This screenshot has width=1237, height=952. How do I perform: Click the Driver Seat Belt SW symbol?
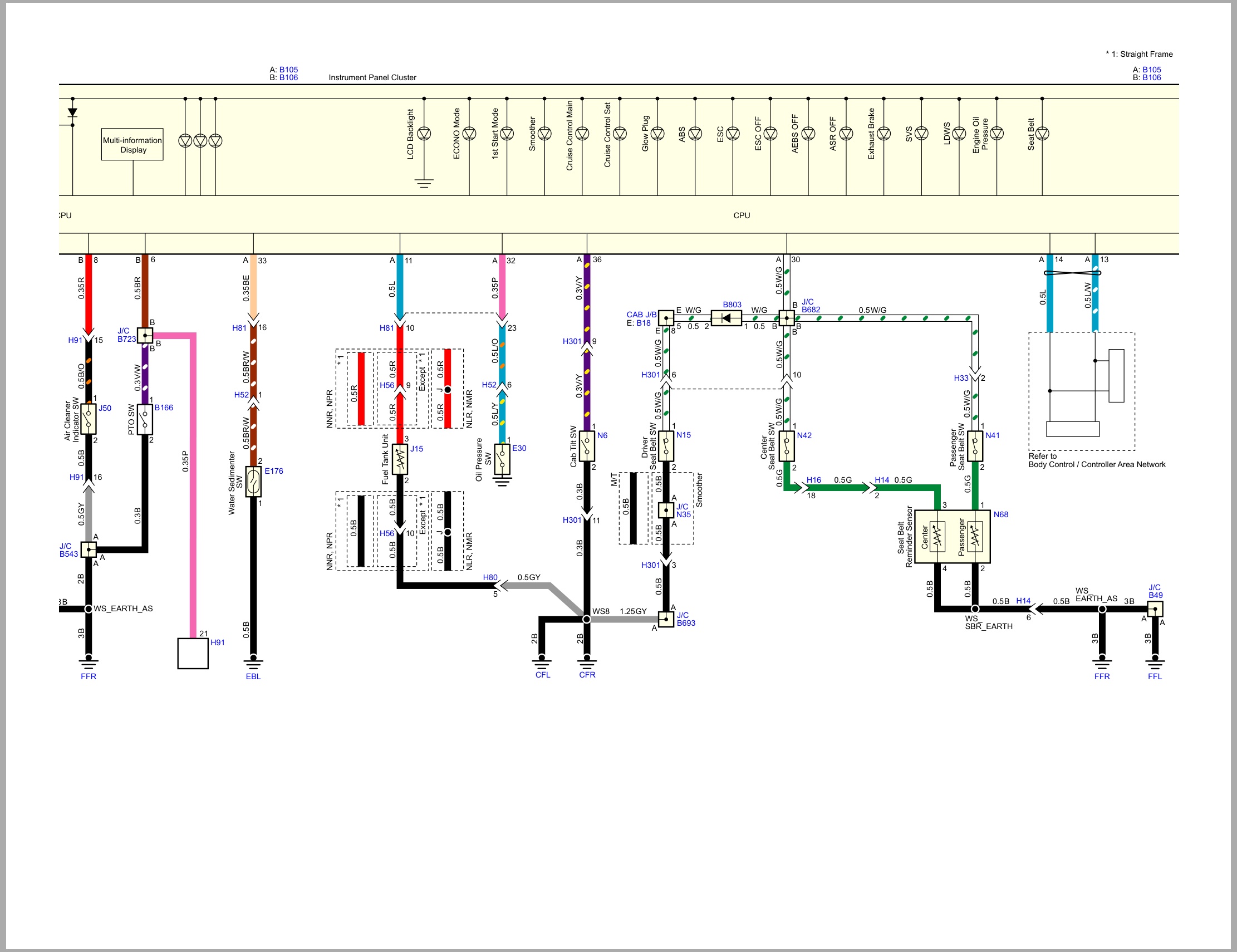666,446
